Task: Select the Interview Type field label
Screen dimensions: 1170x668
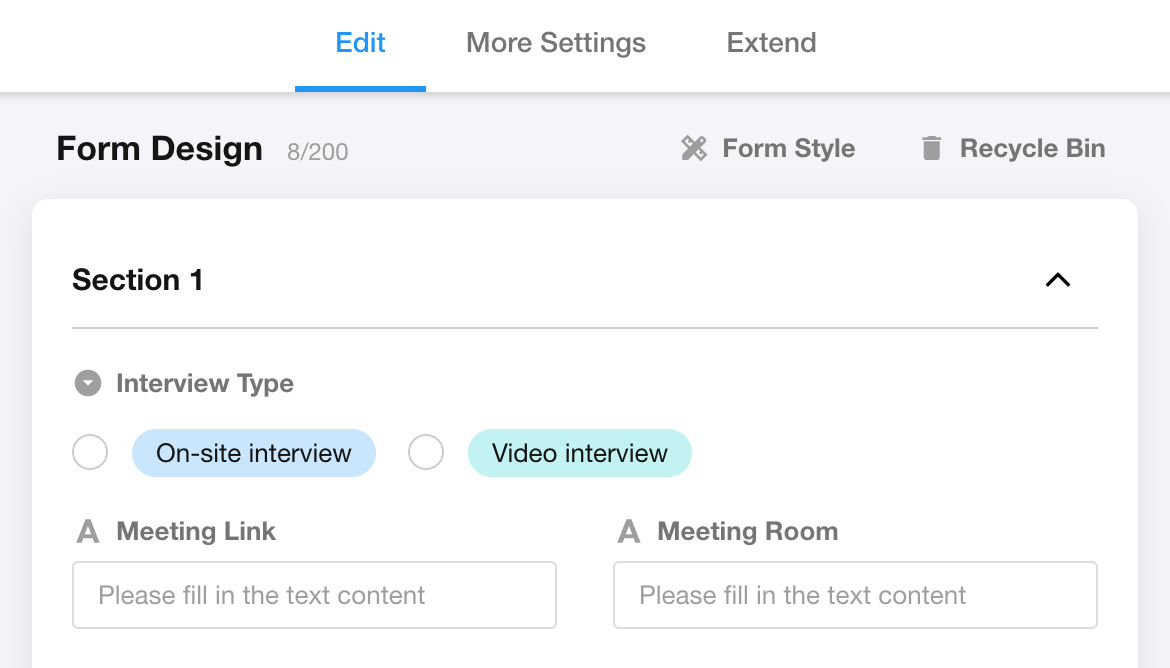Action: click(x=205, y=384)
